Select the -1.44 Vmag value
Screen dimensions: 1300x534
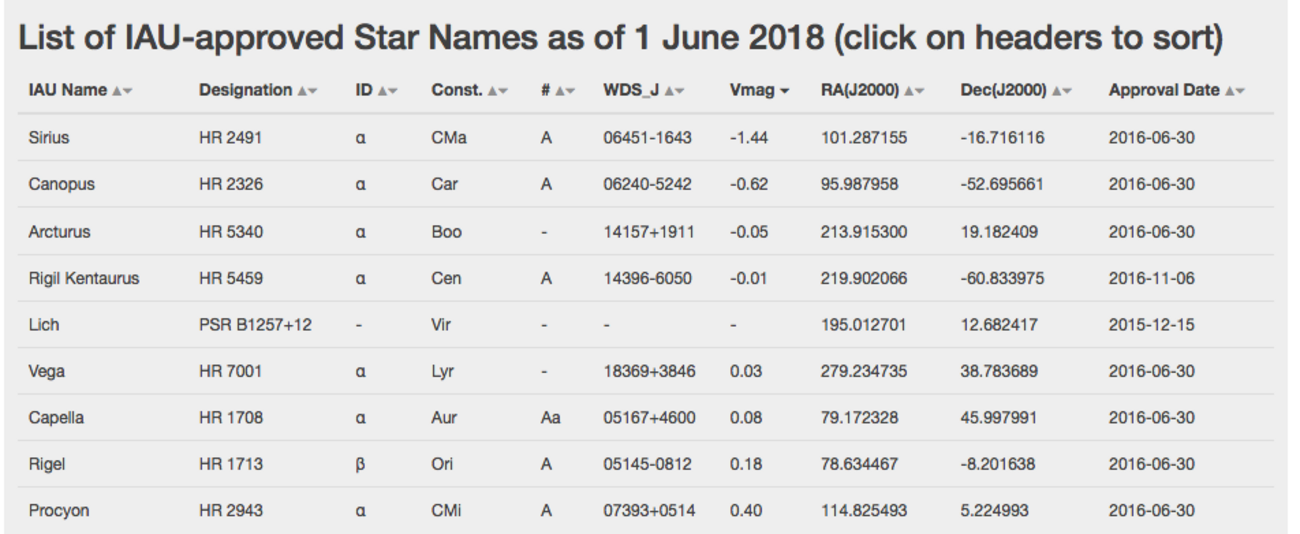pyautogui.click(x=749, y=138)
